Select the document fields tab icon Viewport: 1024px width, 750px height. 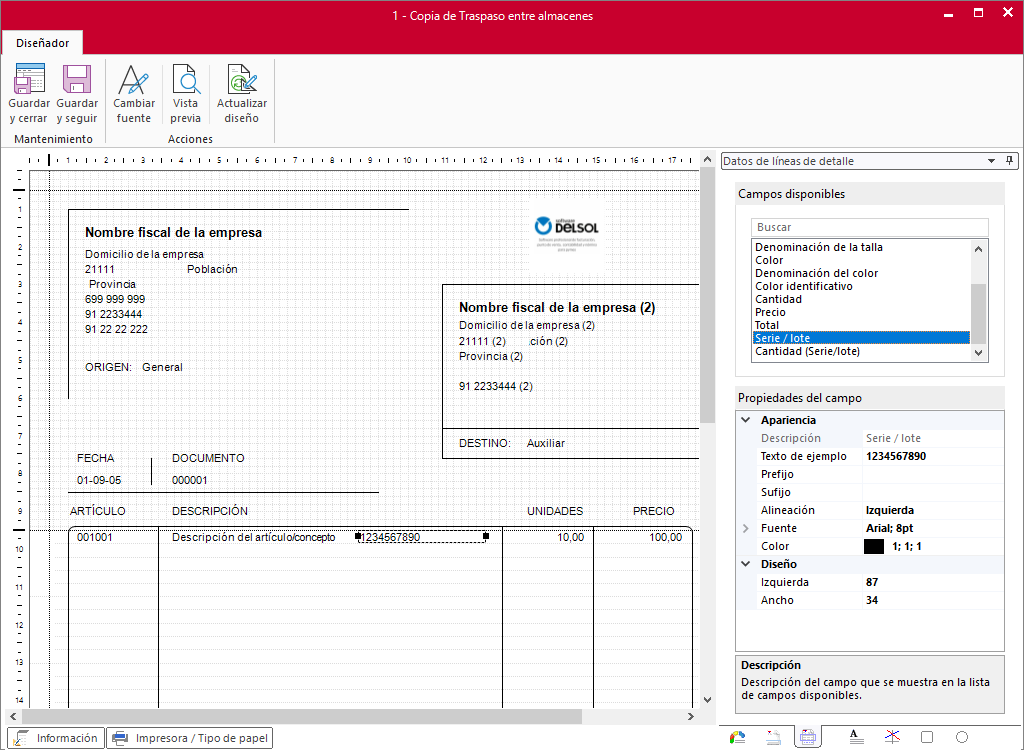pyautogui.click(x=773, y=738)
